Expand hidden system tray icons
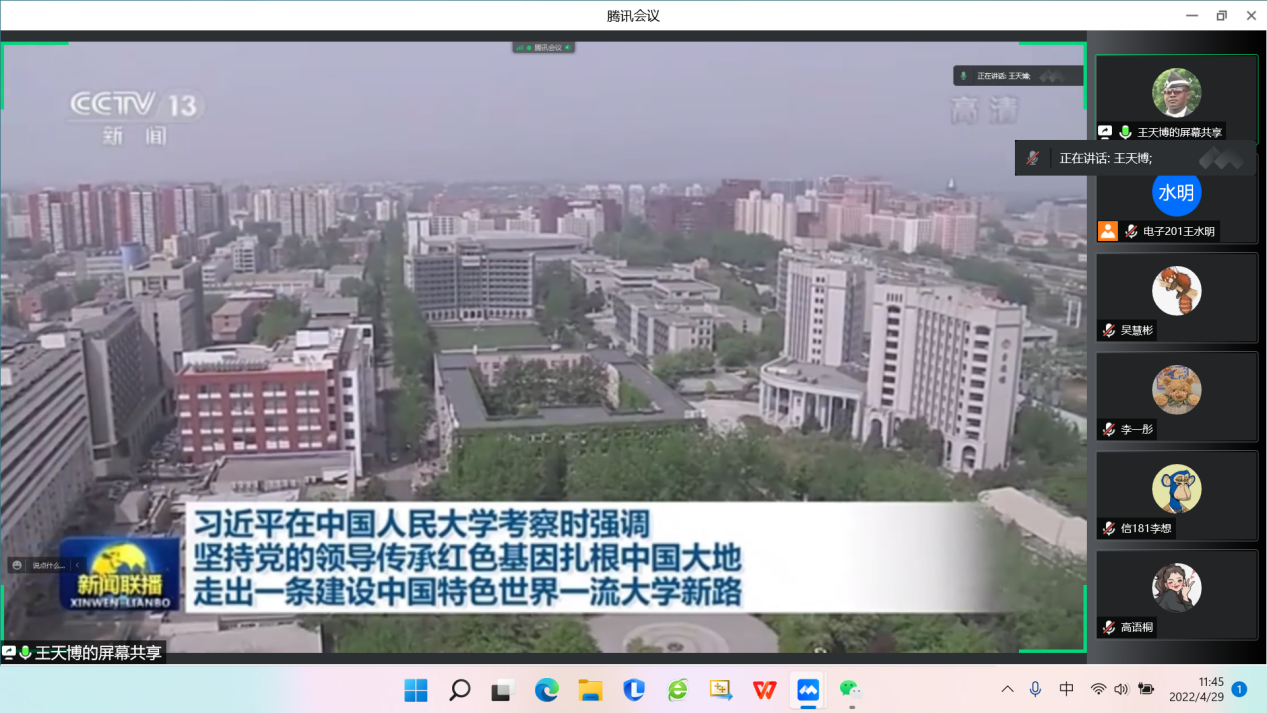 (x=1007, y=689)
